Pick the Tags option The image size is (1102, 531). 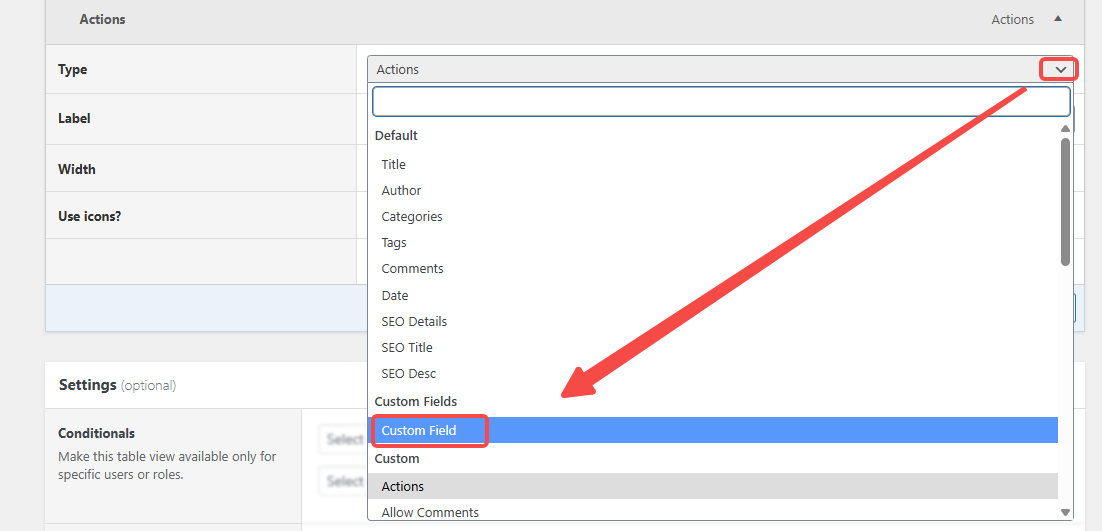click(394, 242)
